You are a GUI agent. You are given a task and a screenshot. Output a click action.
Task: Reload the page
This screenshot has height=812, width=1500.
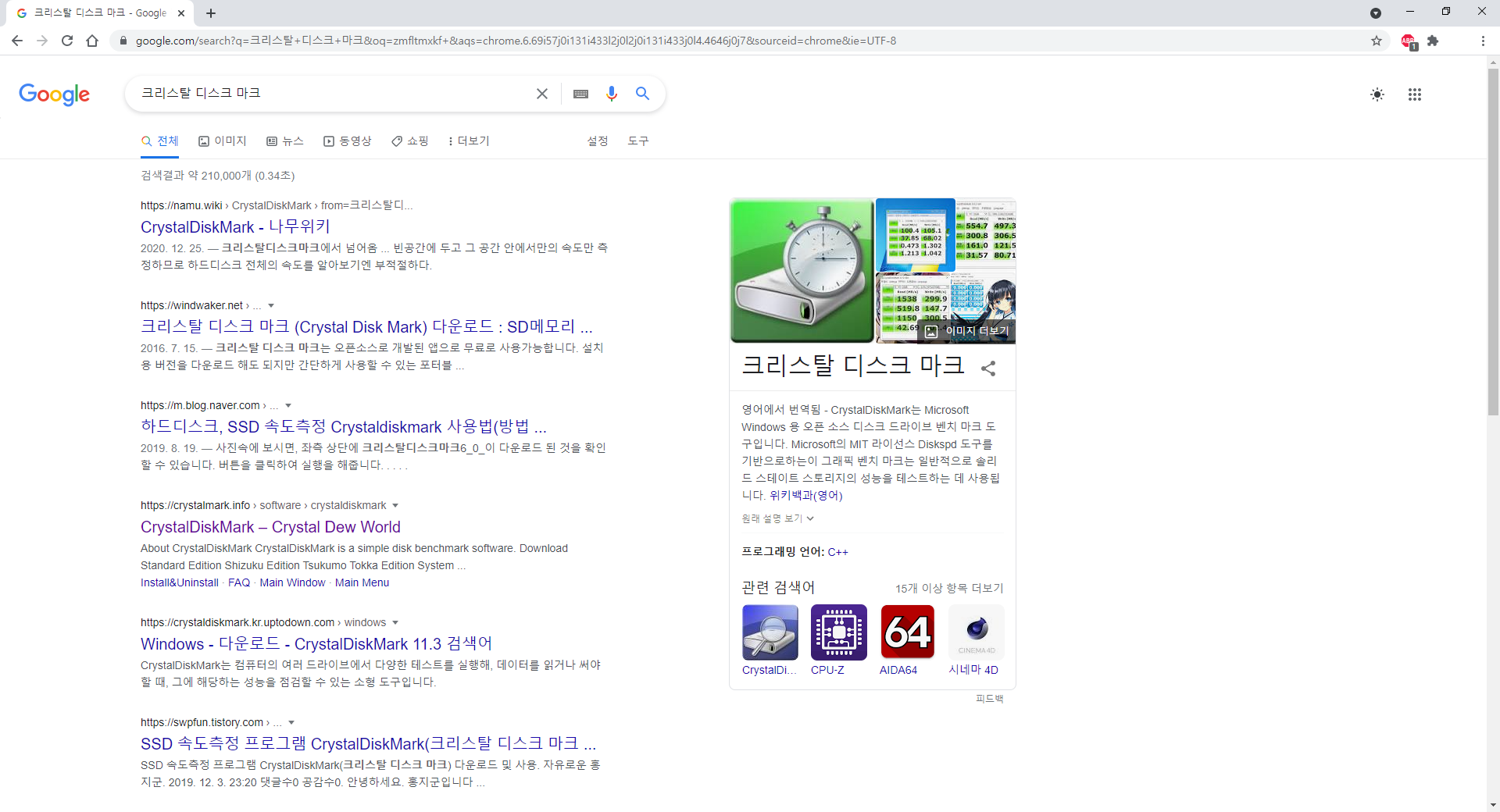coord(67,41)
